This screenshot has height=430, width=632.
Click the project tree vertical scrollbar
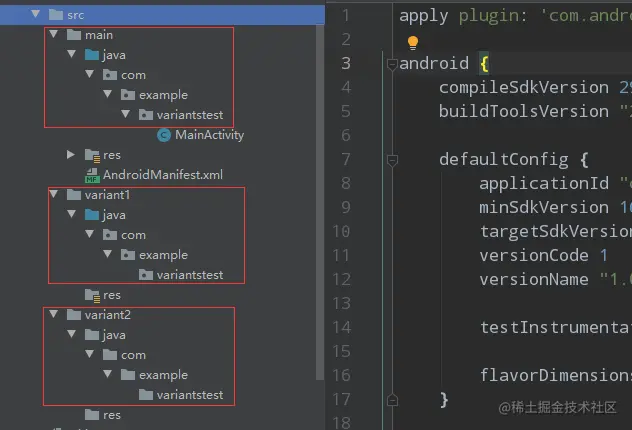pos(320,201)
